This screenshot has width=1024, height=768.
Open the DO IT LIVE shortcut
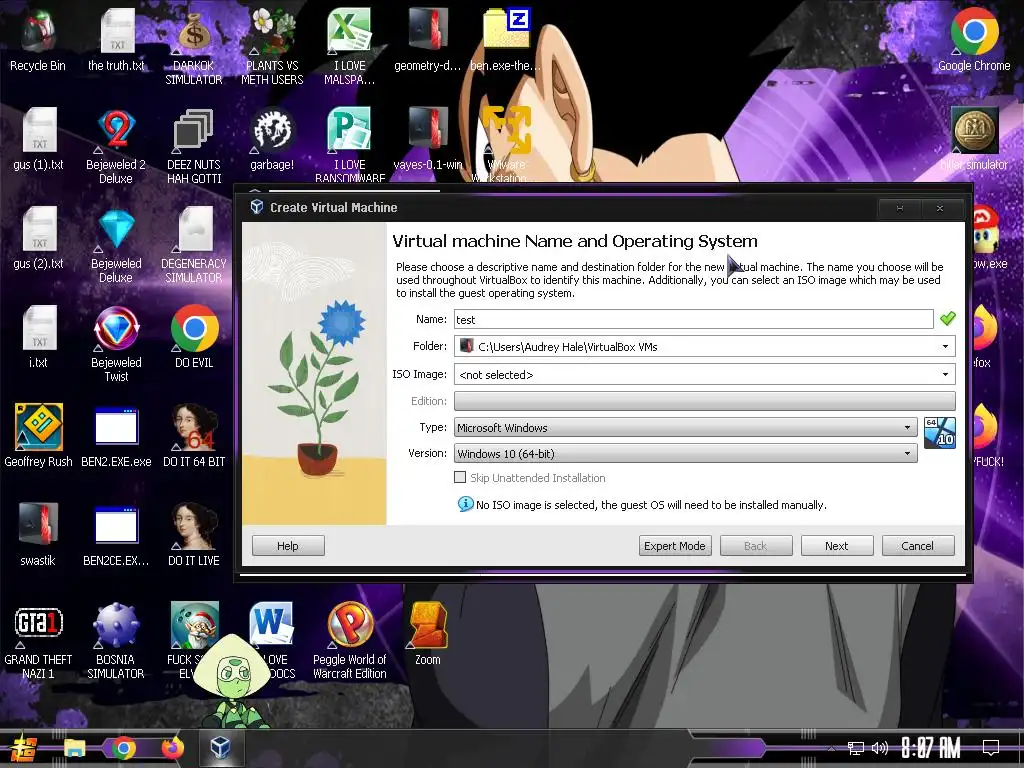pos(194,534)
